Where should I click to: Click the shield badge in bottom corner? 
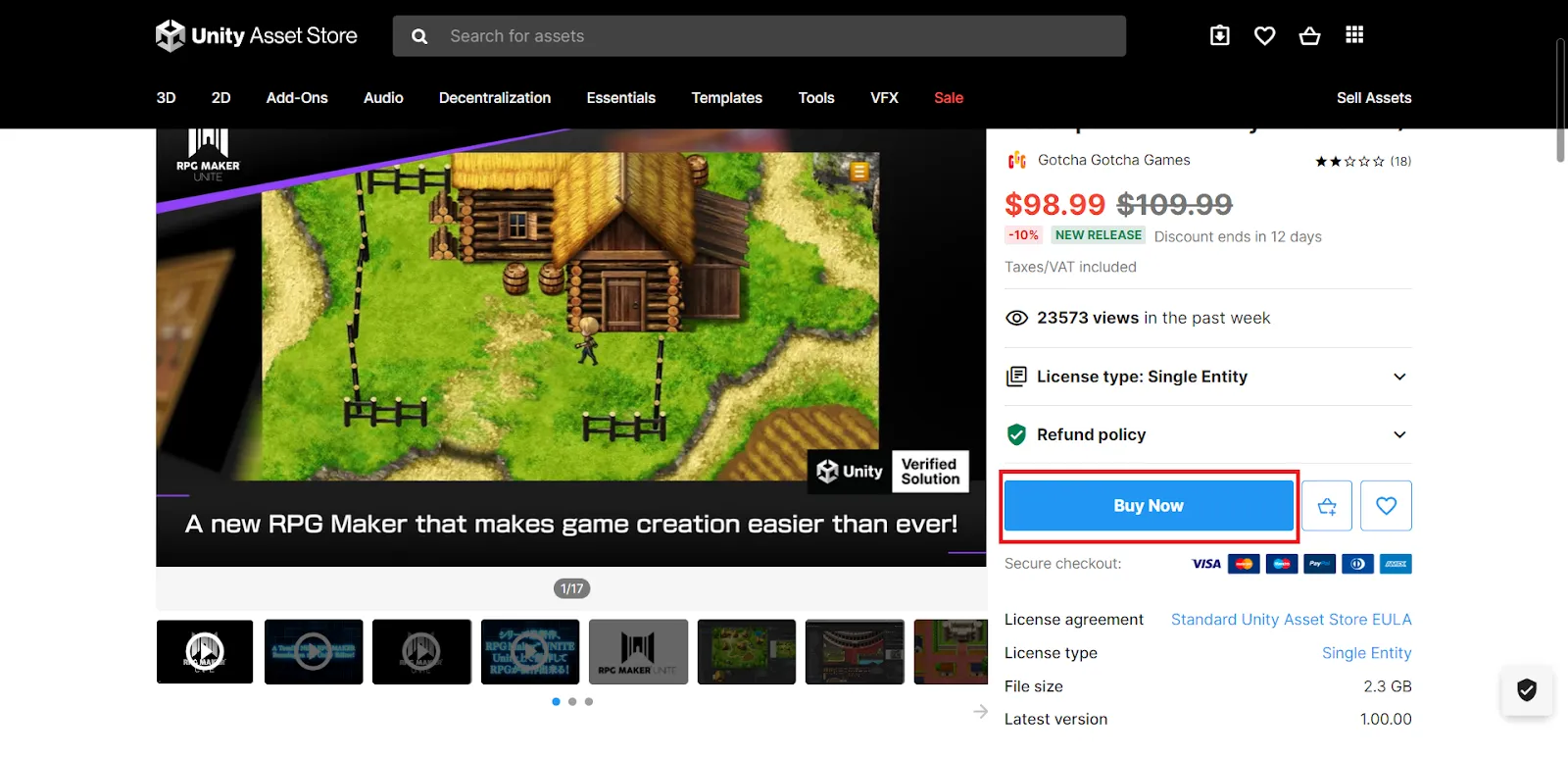1526,690
